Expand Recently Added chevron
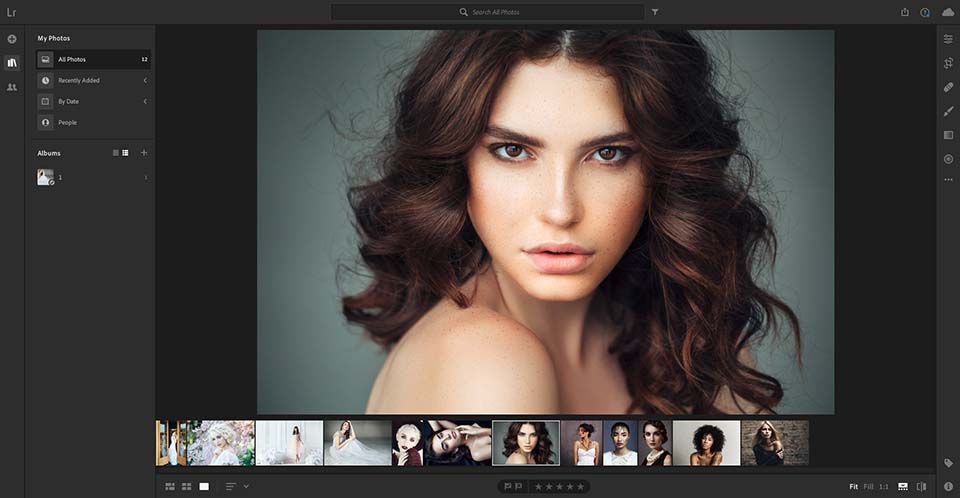This screenshot has width=960, height=498. click(x=145, y=80)
